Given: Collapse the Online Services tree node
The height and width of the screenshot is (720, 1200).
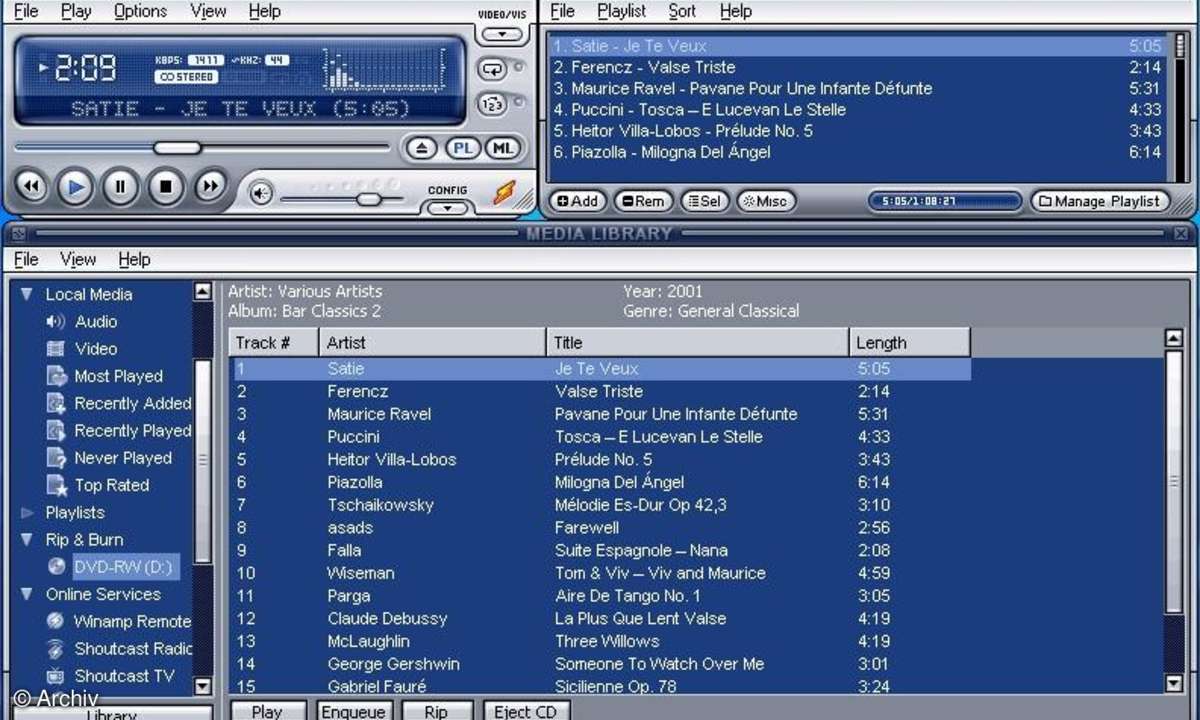Looking at the screenshot, I should coord(27,594).
